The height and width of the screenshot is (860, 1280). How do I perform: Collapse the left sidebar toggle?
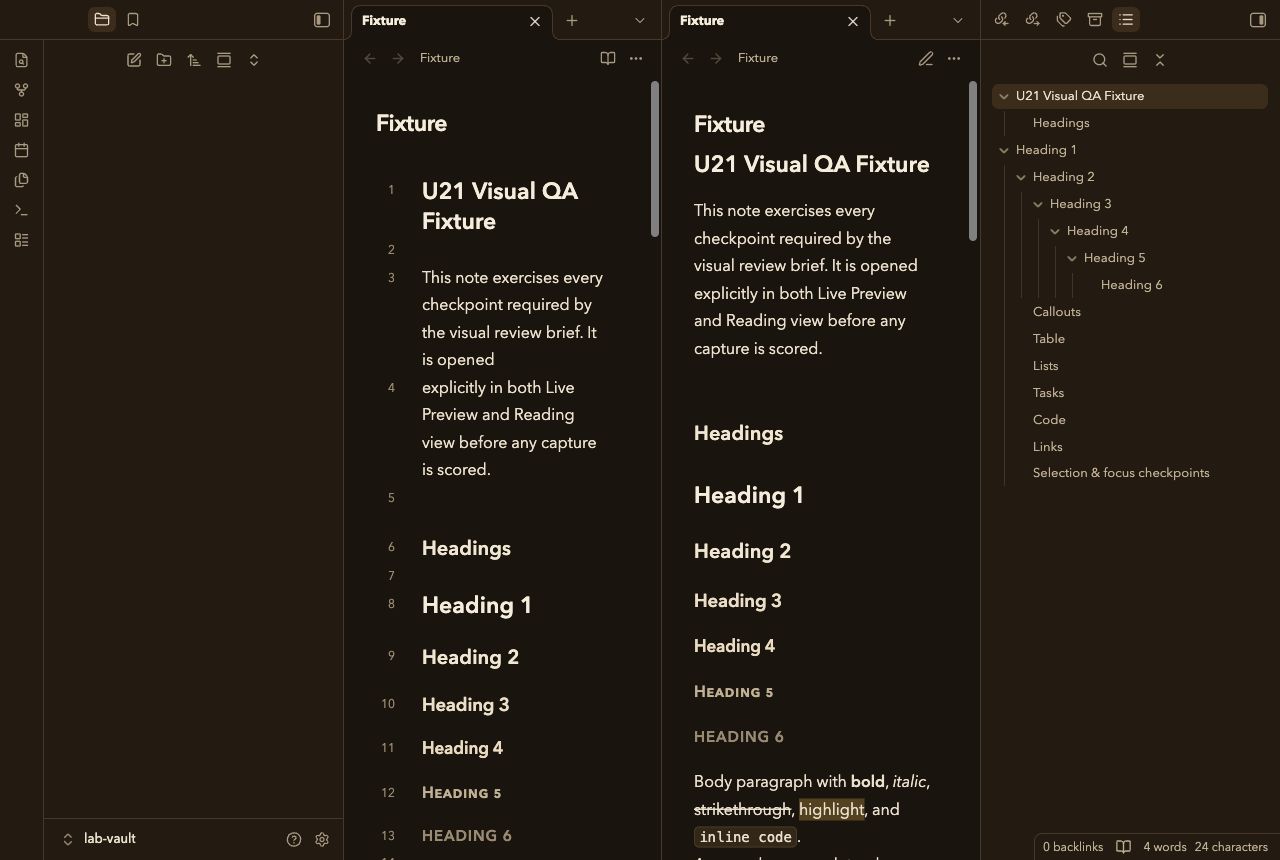pyautogui.click(x=322, y=20)
